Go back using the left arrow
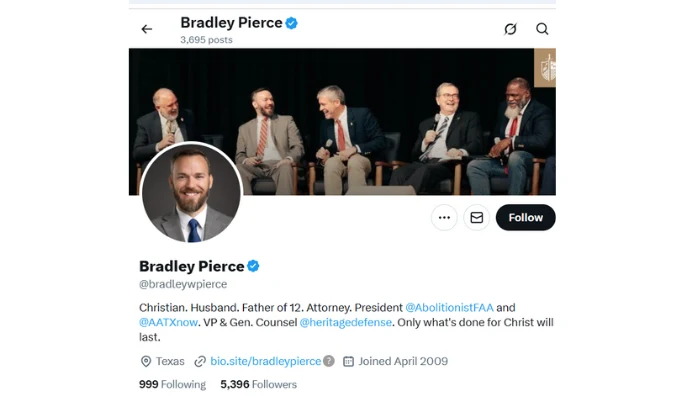Image resolution: width=700 pixels, height=400 pixels. click(x=146, y=29)
